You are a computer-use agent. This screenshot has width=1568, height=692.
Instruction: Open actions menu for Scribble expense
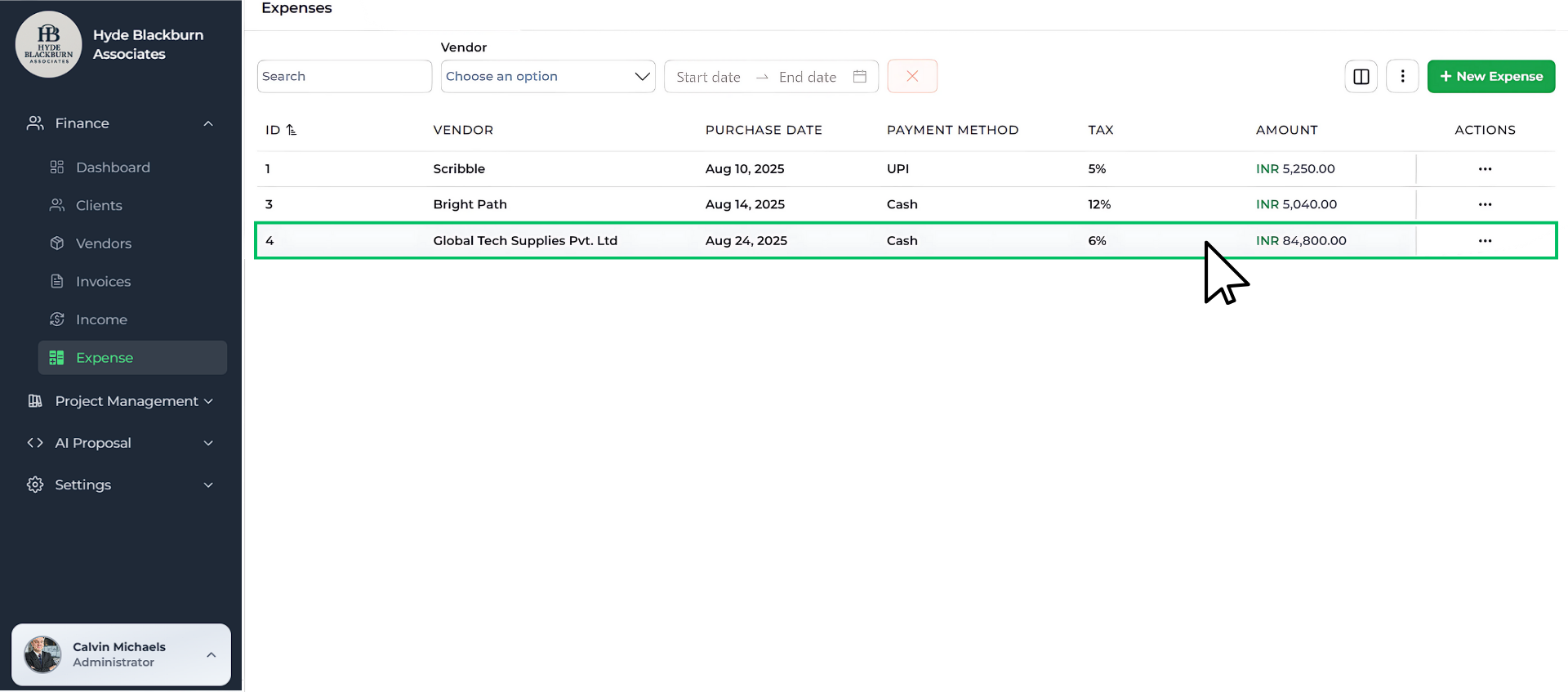[x=1485, y=169]
